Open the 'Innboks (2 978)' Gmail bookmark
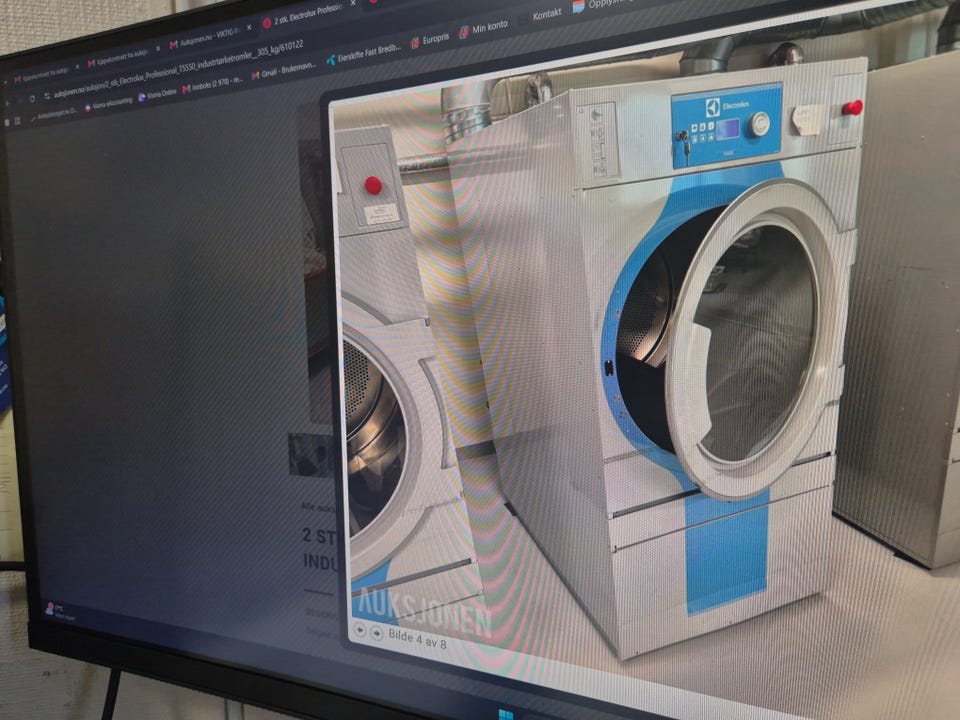The image size is (960, 720). [212, 85]
